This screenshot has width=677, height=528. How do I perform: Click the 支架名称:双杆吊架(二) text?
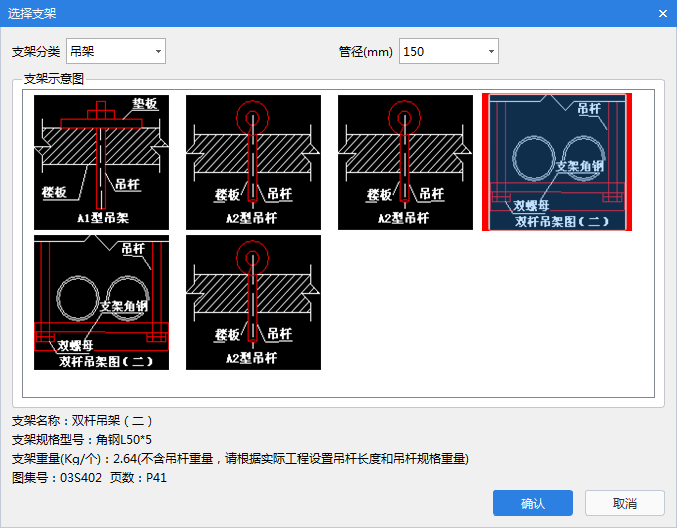(x=82, y=421)
